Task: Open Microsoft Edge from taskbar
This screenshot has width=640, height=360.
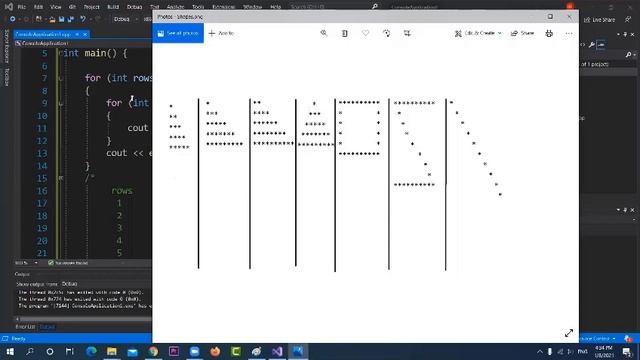Action: [x=91, y=351]
